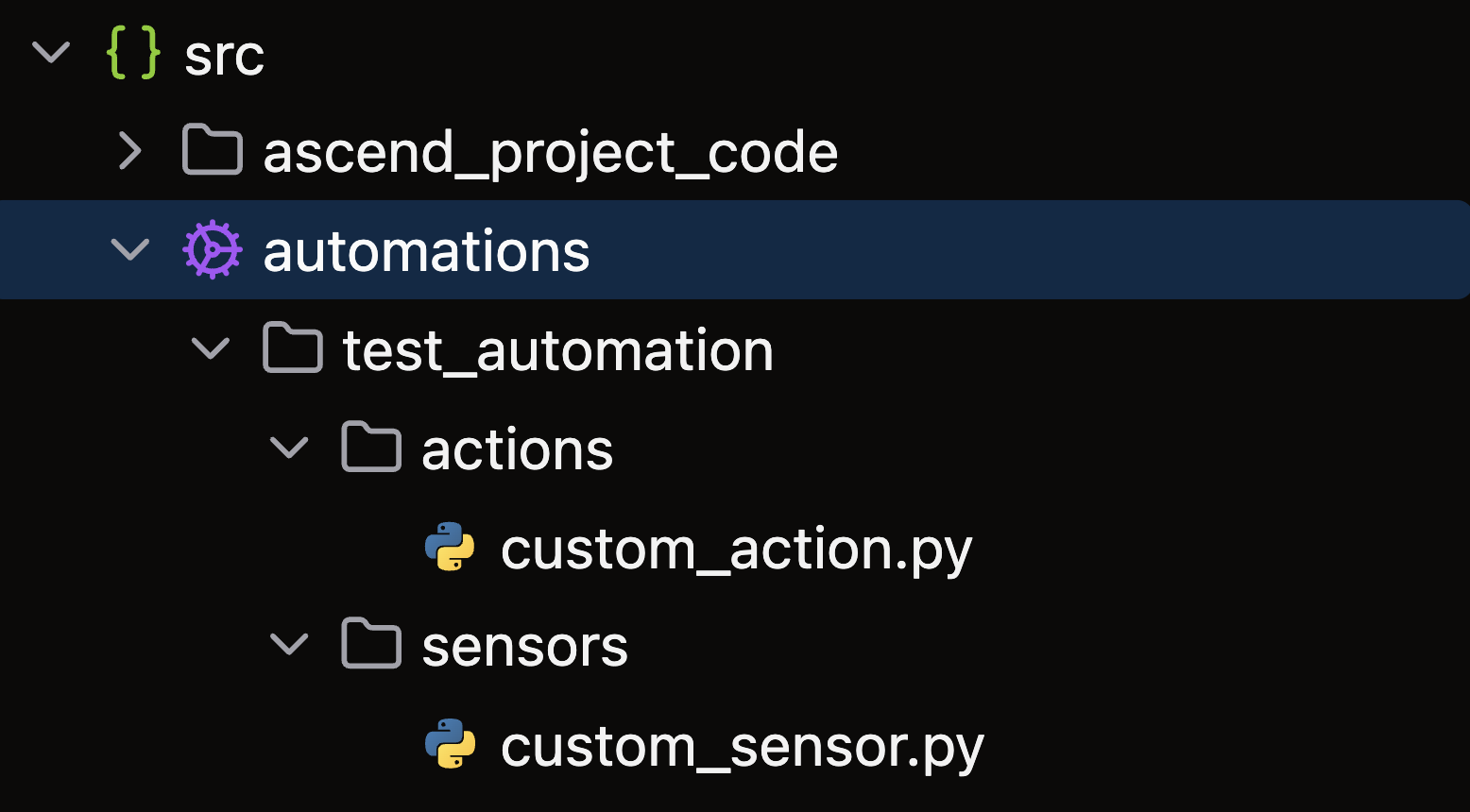Collapse the src root with its chevron
Image resolution: width=1470 pixels, height=812 pixels.
[51, 53]
